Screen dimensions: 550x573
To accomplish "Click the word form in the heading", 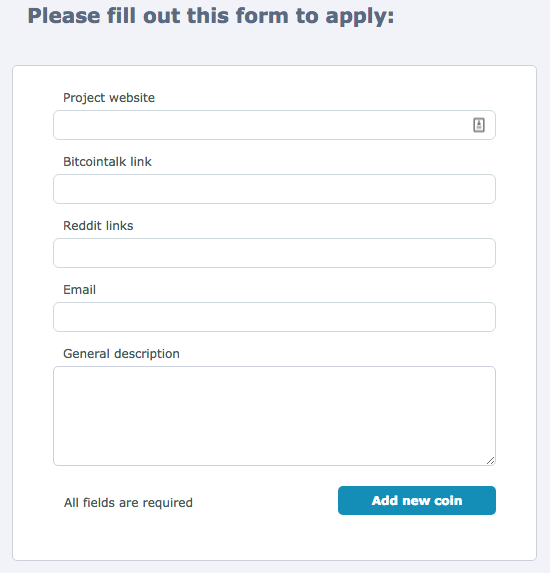I will tap(262, 16).
